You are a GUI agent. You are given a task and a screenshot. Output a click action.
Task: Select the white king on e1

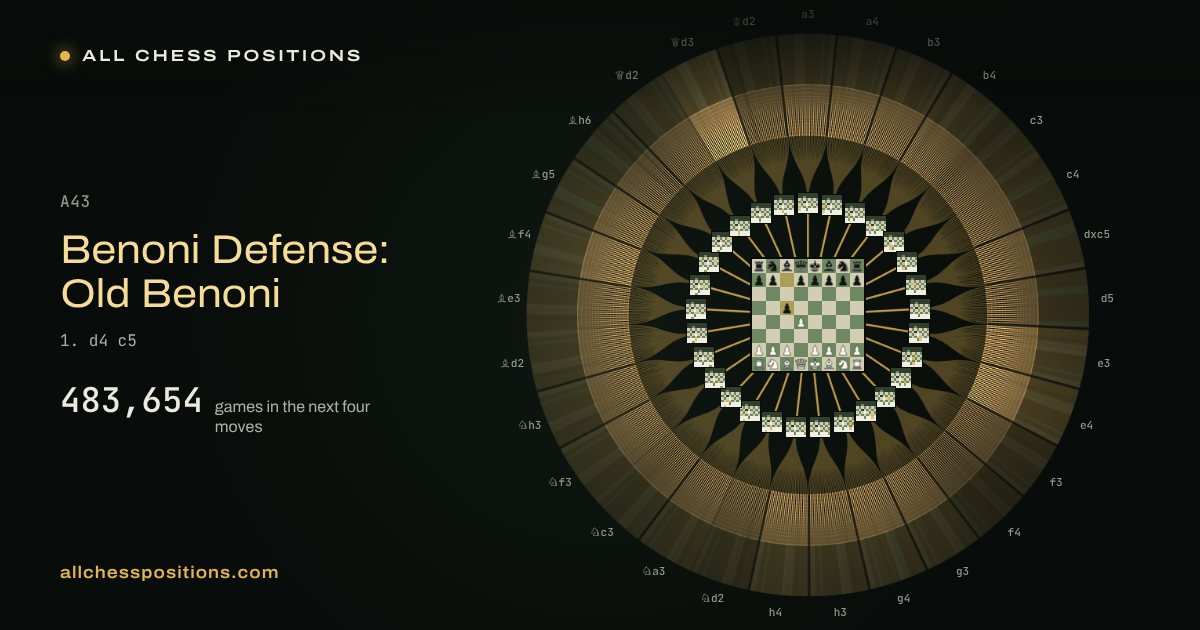[x=815, y=364]
